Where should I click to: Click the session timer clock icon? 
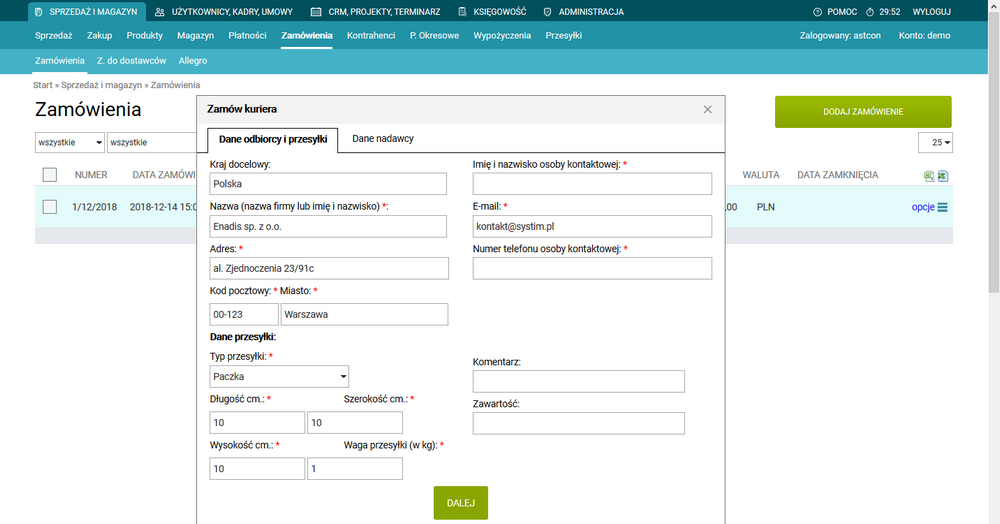869,12
